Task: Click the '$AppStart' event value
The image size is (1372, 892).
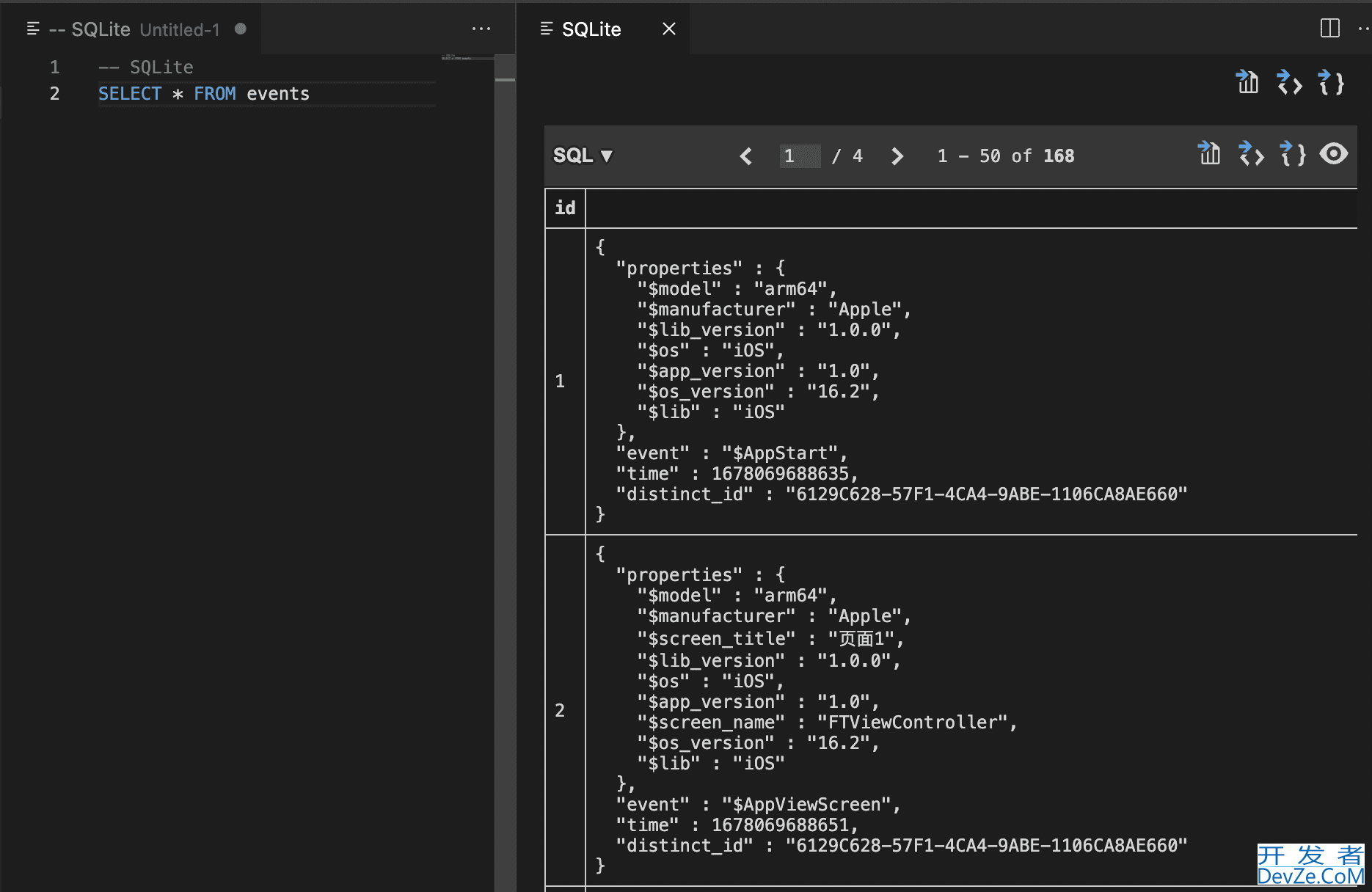Action: [784, 453]
